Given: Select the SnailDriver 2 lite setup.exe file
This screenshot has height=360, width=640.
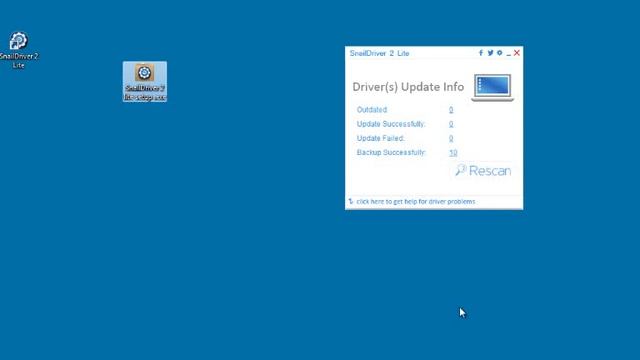Looking at the screenshot, I should click(x=144, y=82).
